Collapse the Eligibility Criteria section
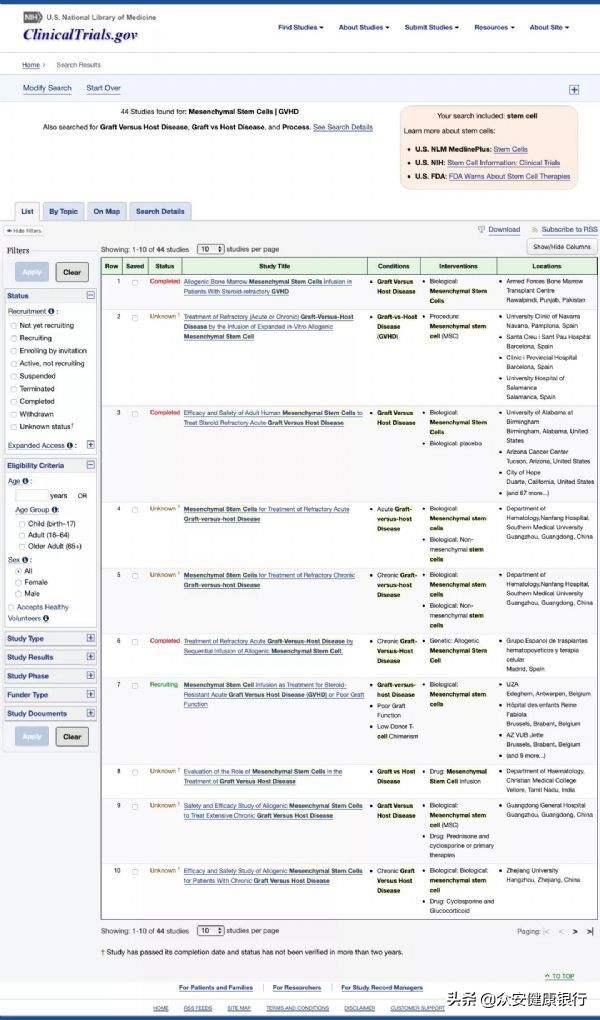The width and height of the screenshot is (600, 1020). [x=90, y=465]
